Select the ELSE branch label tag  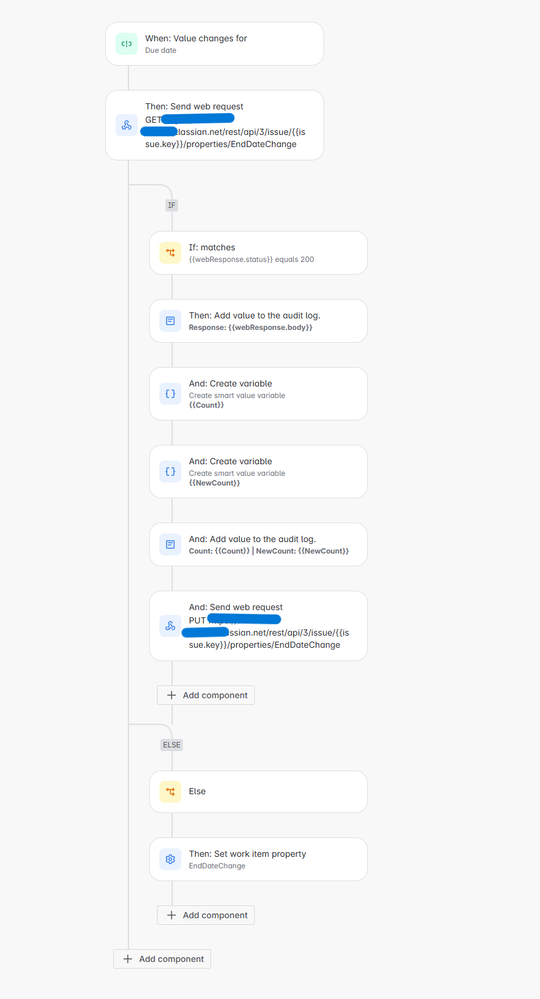click(x=171, y=744)
